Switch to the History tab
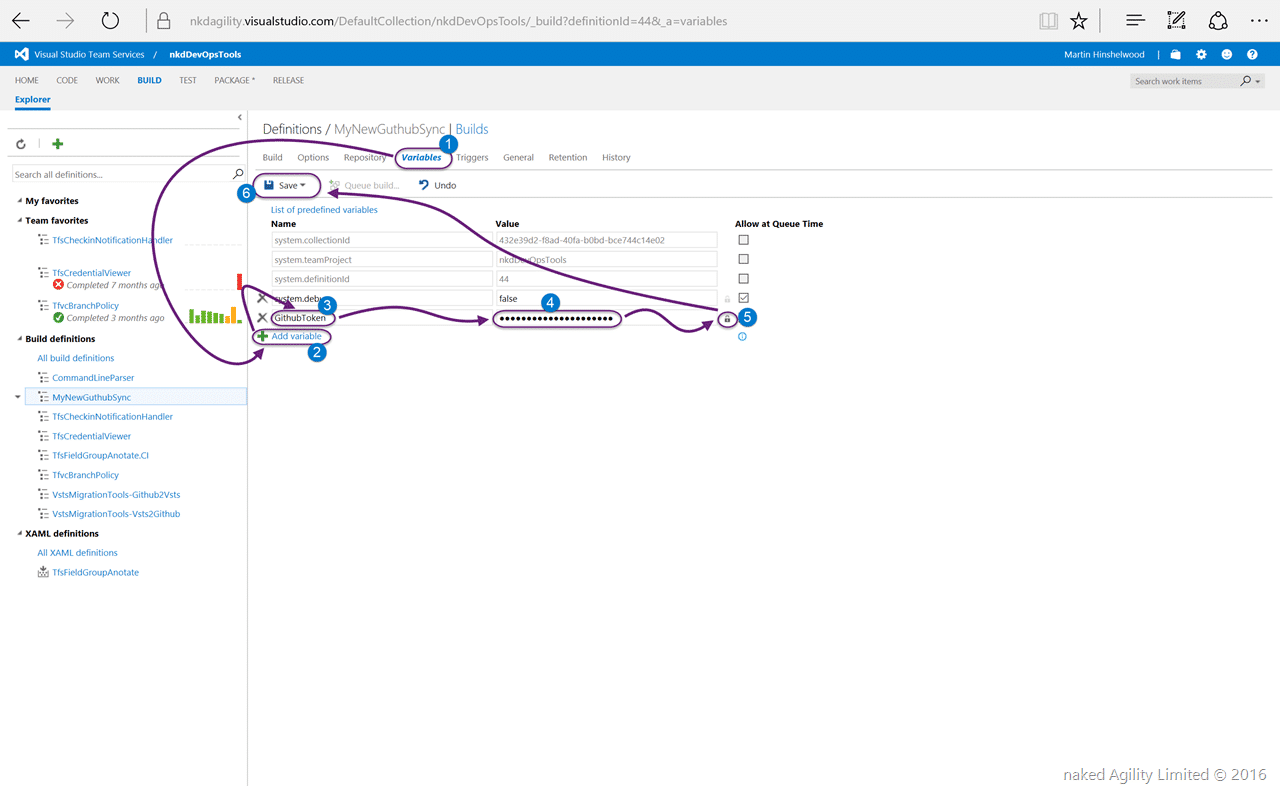The image size is (1280, 786). point(616,157)
